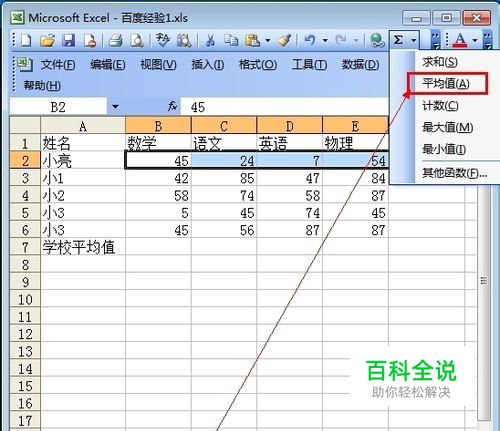Select cell B4 containing 58
This screenshot has width=500, height=431.
(x=158, y=195)
